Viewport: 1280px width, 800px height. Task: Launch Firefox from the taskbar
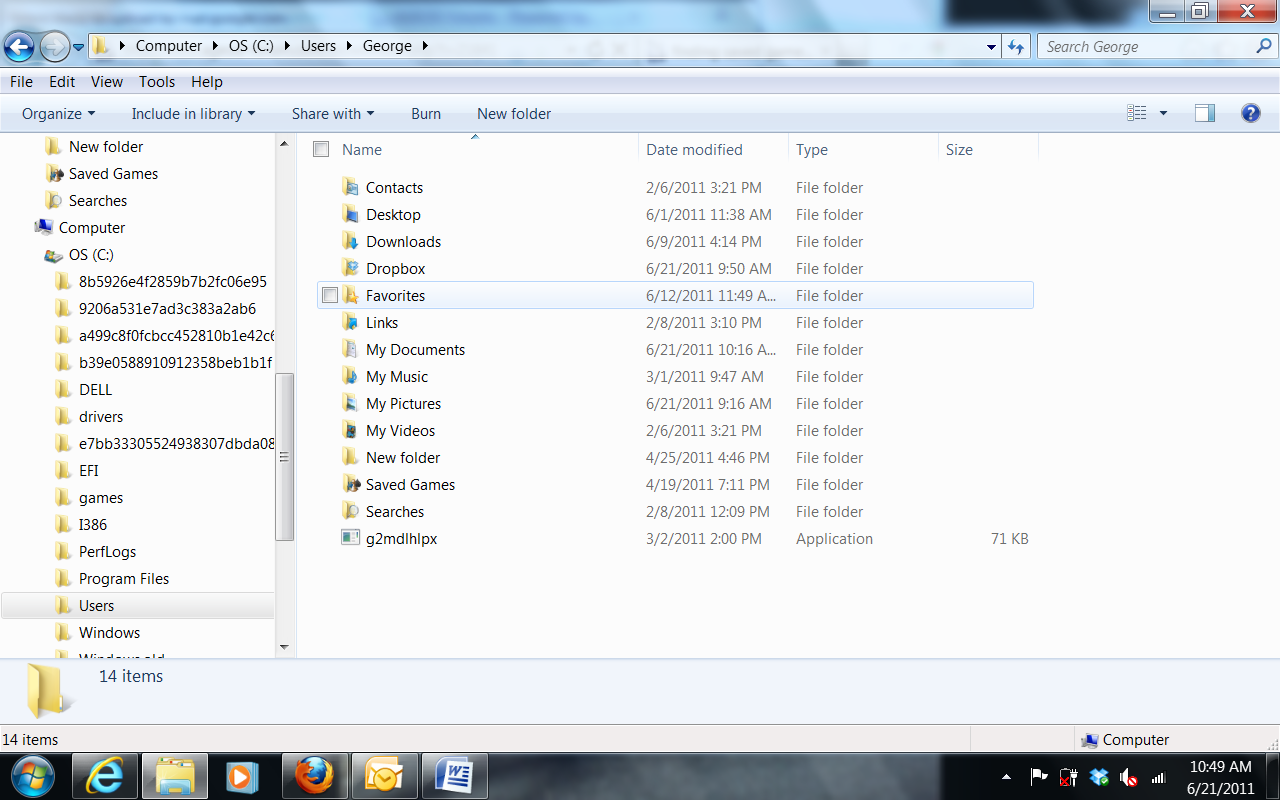click(313, 775)
